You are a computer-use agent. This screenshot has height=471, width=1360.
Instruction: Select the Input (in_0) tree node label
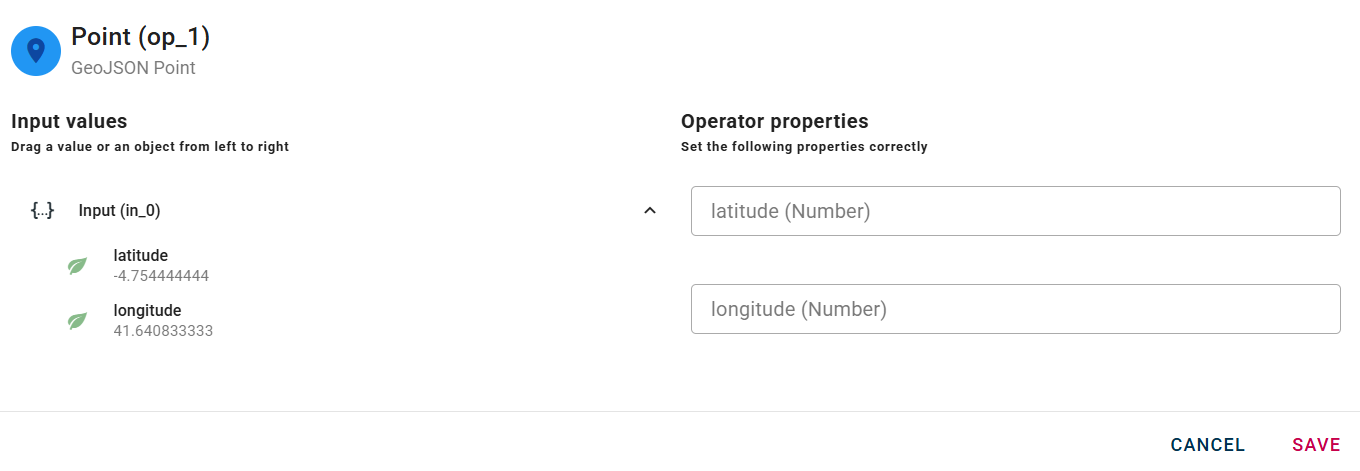coord(119,211)
